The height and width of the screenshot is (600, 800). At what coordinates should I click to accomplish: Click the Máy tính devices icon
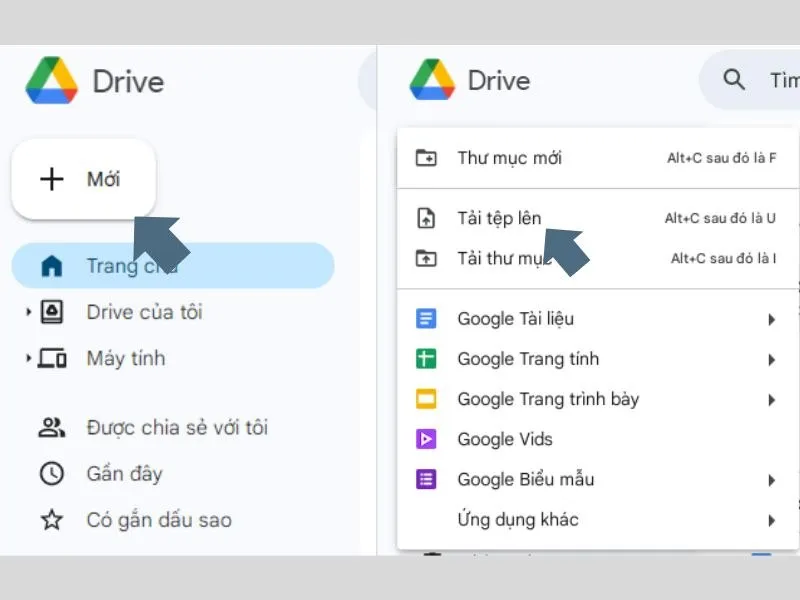point(53,358)
